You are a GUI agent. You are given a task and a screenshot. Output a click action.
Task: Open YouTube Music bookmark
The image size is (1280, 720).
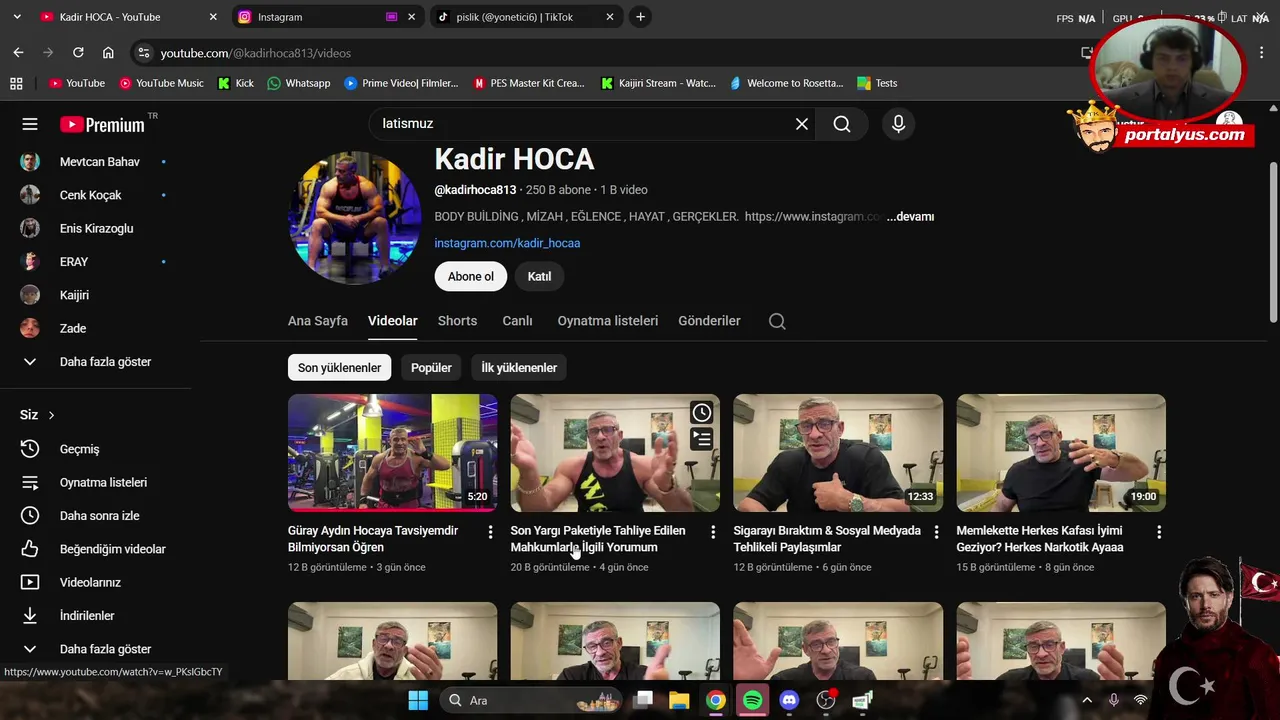click(161, 83)
